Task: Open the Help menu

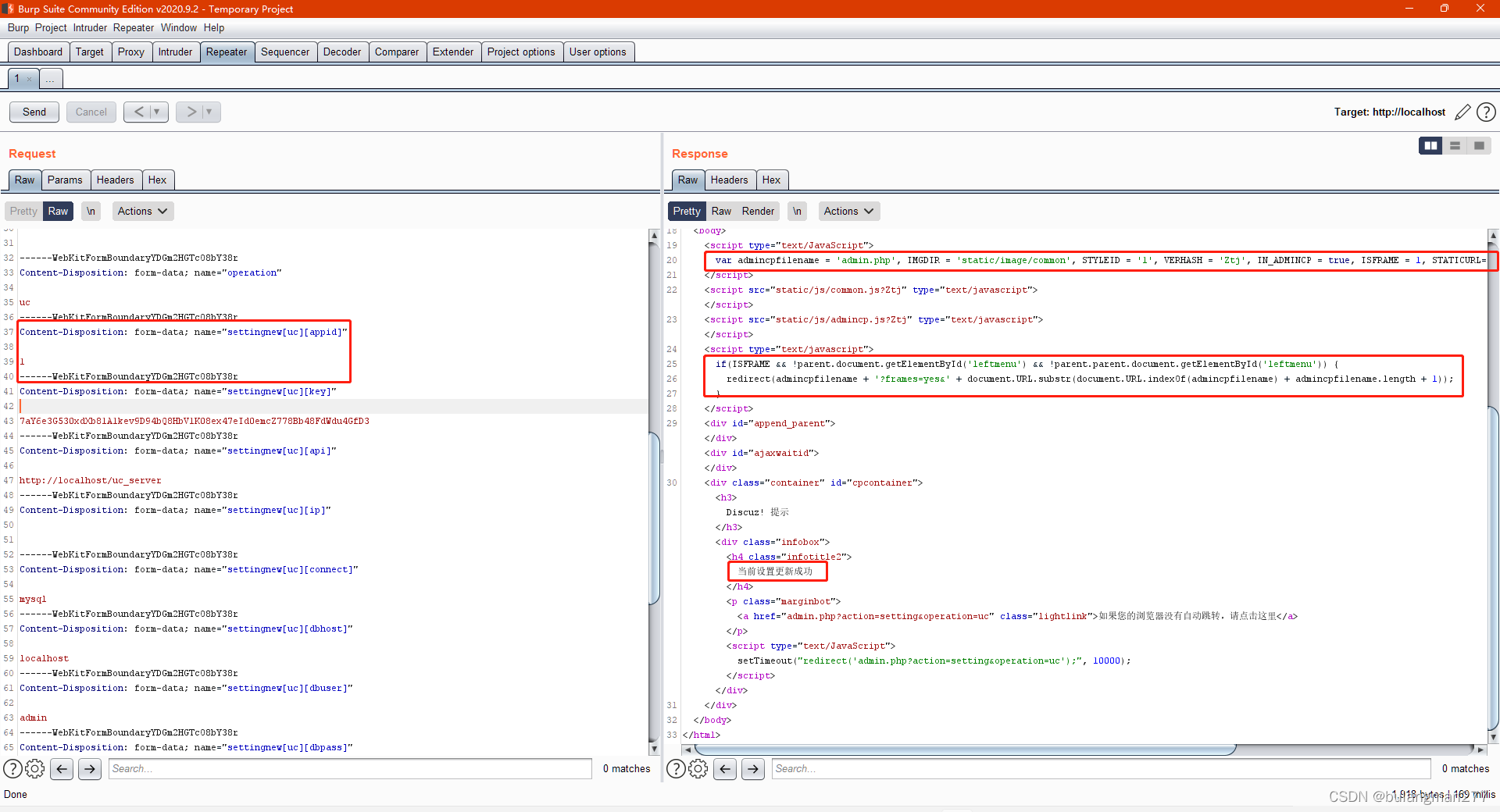Action: (x=214, y=27)
